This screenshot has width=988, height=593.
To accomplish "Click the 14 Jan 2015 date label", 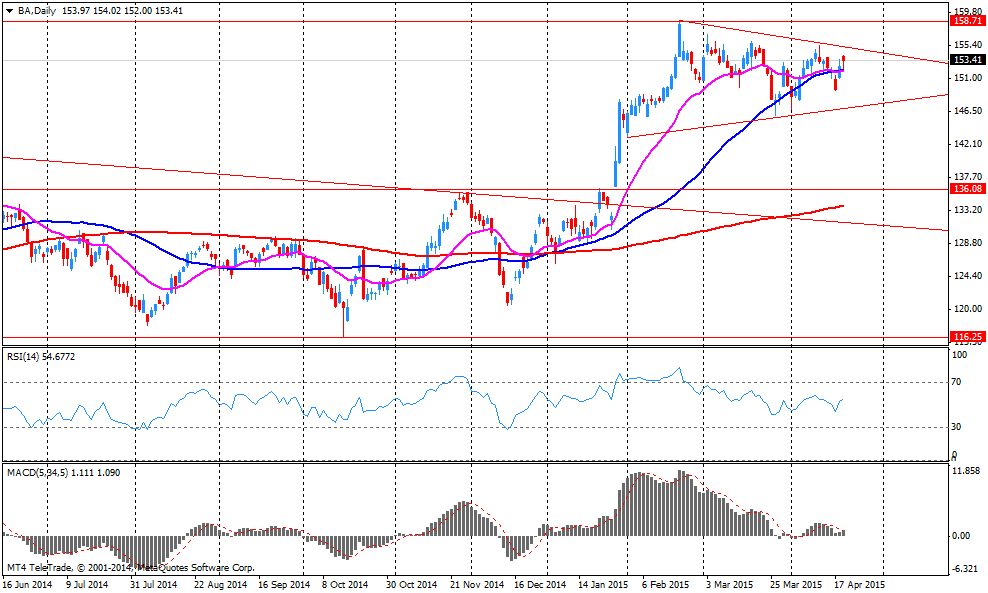I will coord(603,585).
